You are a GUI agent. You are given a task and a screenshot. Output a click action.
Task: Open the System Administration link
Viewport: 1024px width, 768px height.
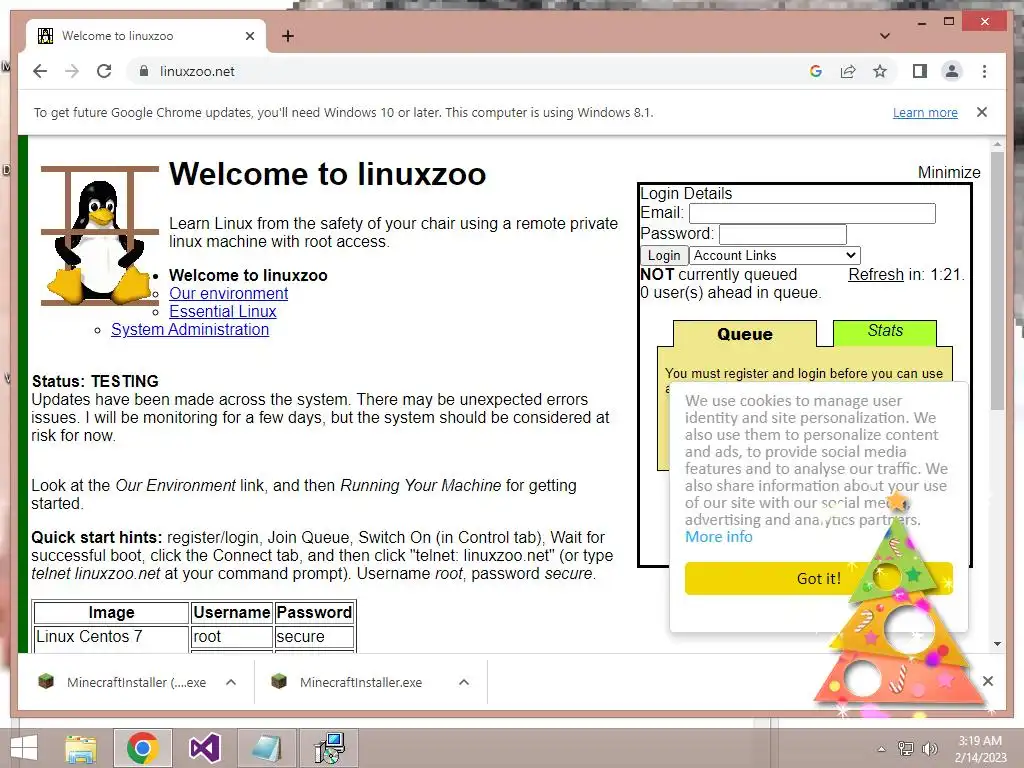190,329
